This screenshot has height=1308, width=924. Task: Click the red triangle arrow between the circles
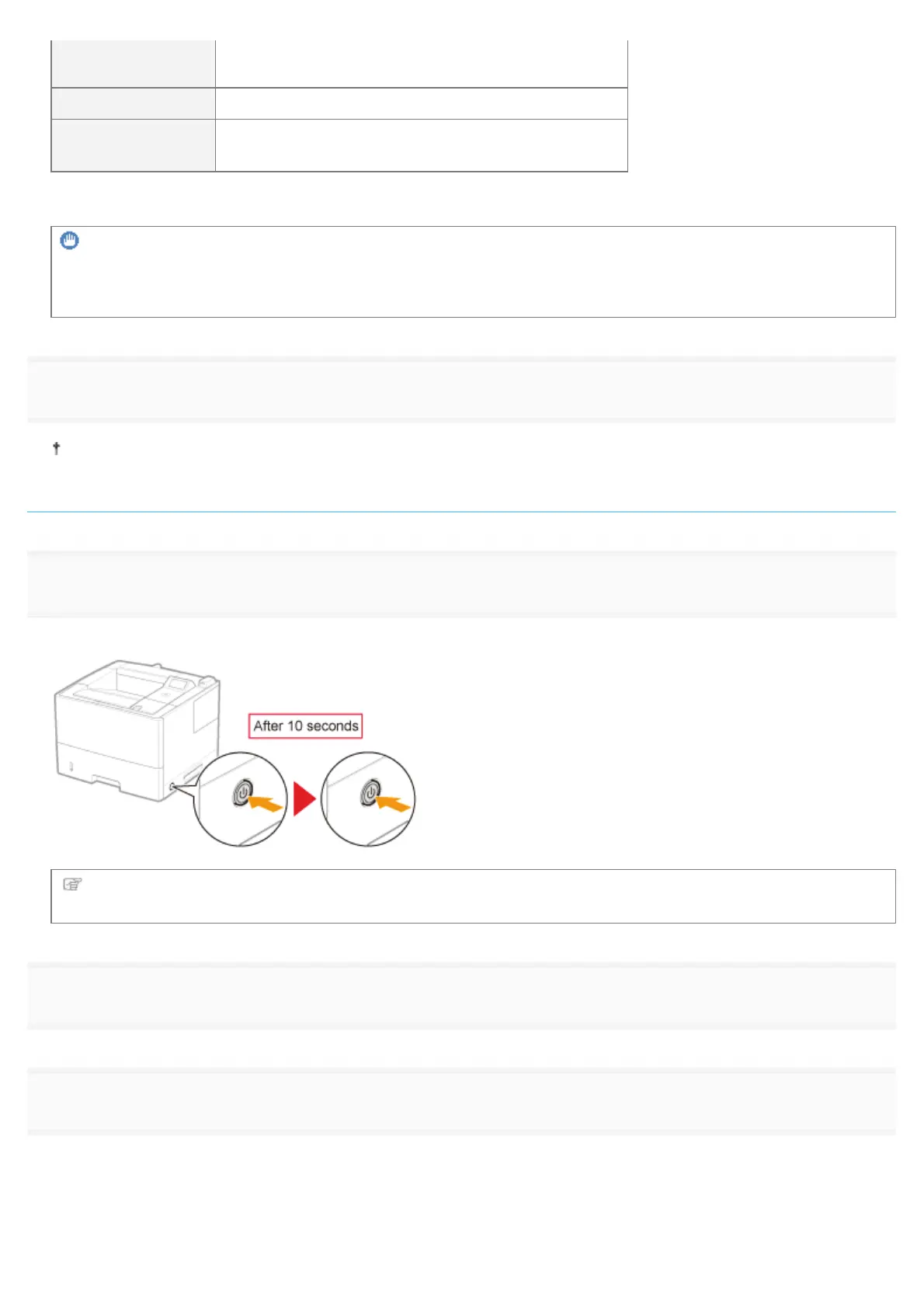click(303, 799)
